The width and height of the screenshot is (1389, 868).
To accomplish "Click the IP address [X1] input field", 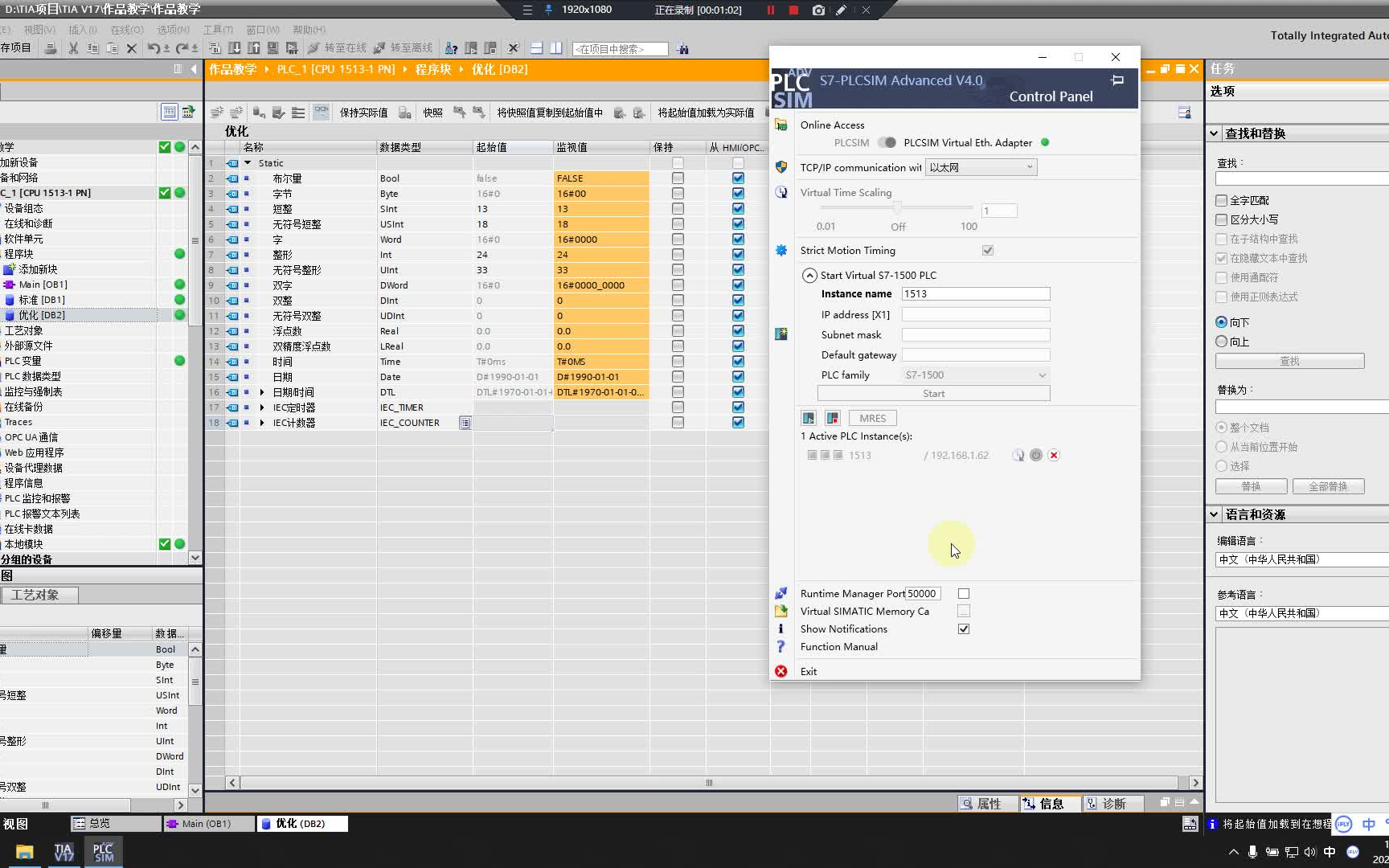I will click(x=976, y=314).
